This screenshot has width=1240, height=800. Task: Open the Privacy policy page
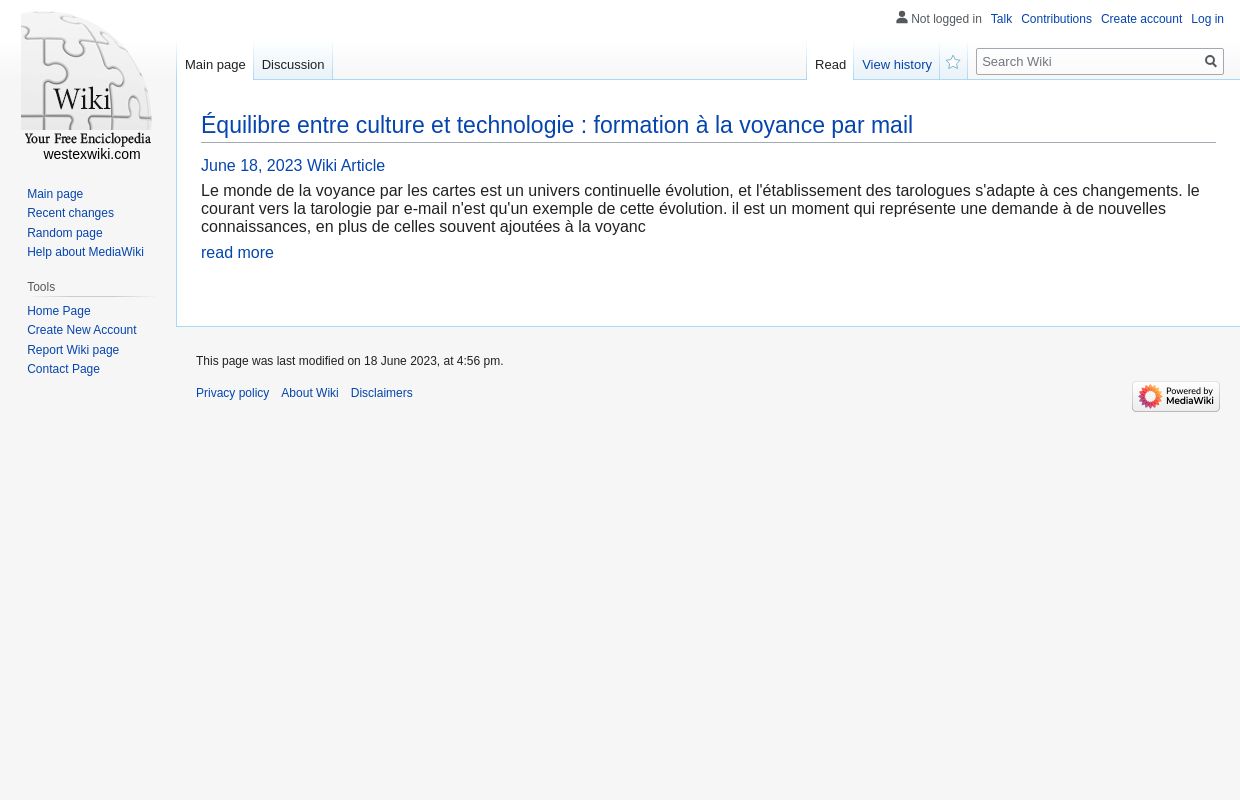tap(232, 393)
